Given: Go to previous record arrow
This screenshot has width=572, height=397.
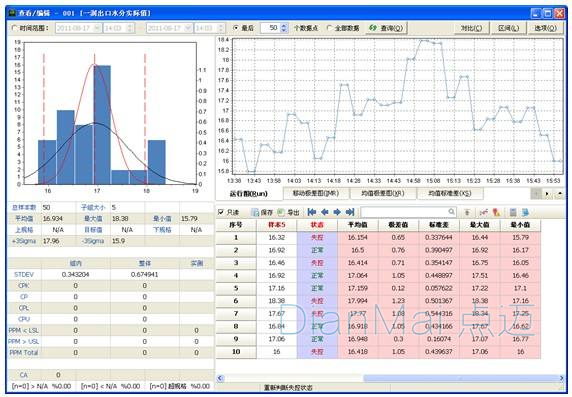Looking at the screenshot, I should [x=325, y=212].
